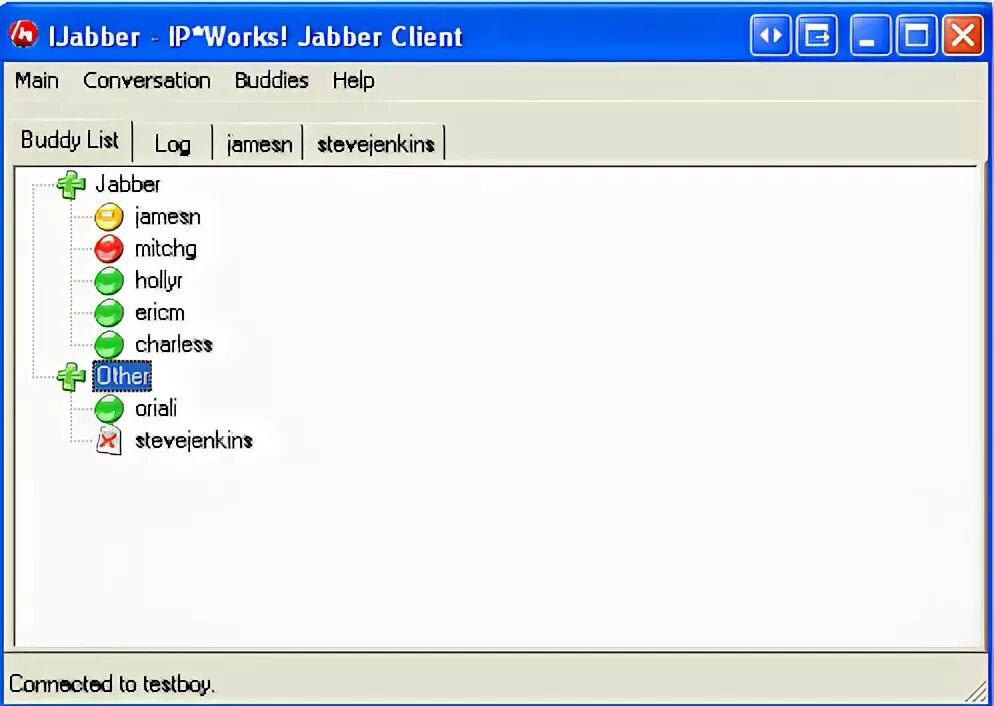Click the green plus icon beside Jabber group
Screen dimensions: 994x706
71,185
